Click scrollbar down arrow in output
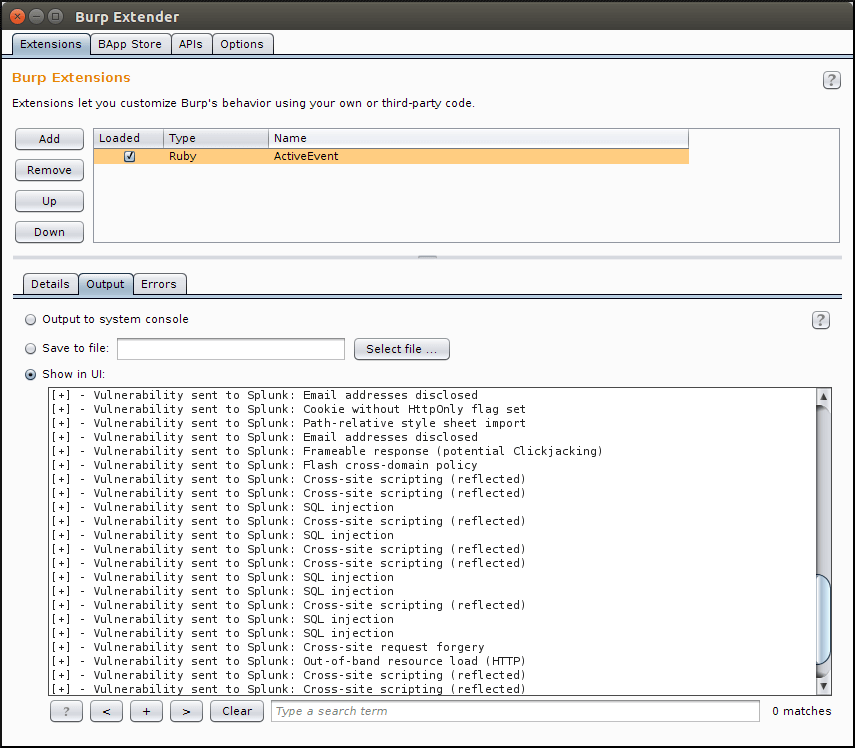Image resolution: width=855 pixels, height=748 pixels. pyautogui.click(x=823, y=686)
